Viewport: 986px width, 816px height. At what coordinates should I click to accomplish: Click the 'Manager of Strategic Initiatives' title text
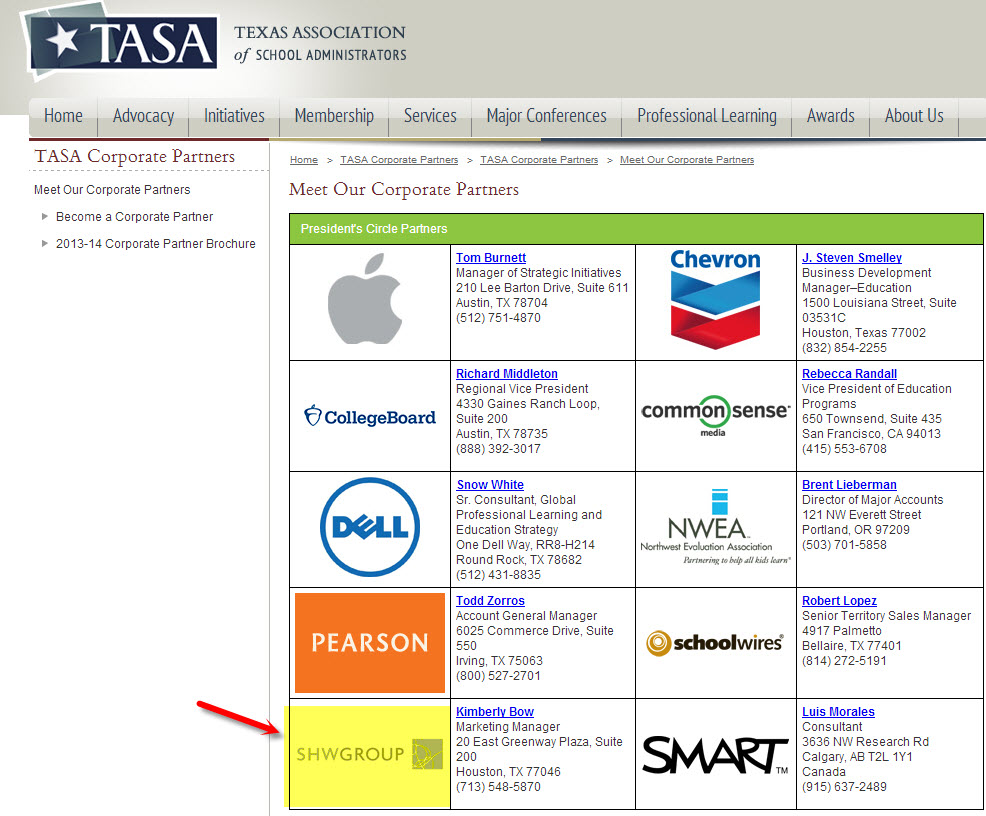[538, 273]
